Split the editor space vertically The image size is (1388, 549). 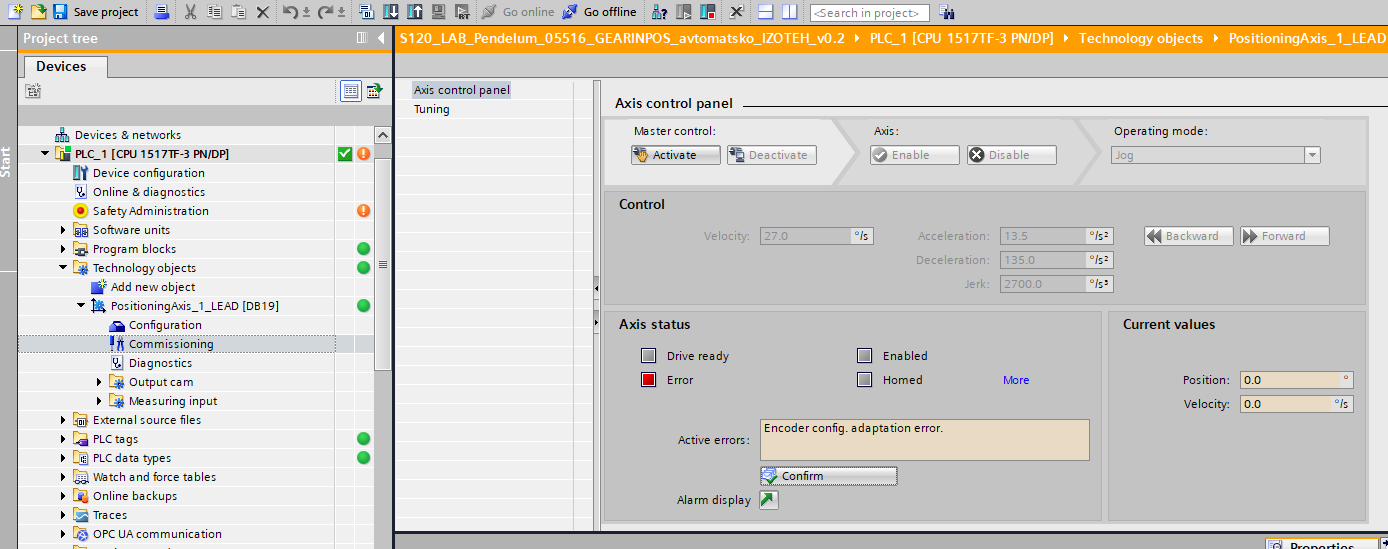pos(789,12)
